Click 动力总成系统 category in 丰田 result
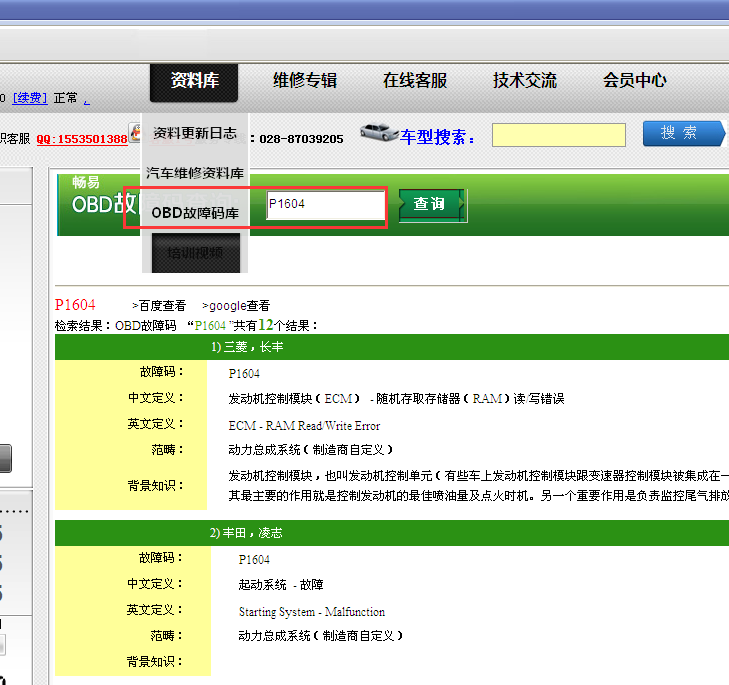The width and height of the screenshot is (729, 685). pyautogui.click(x=320, y=636)
